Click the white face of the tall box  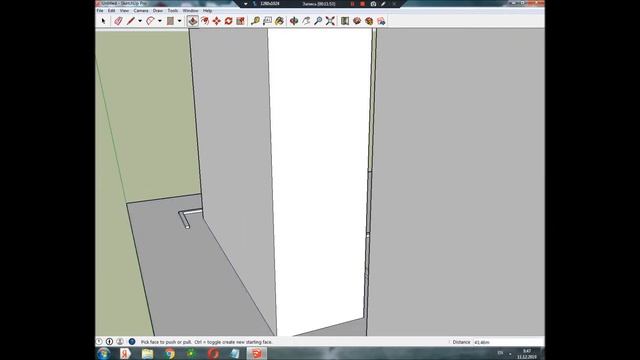(320, 176)
